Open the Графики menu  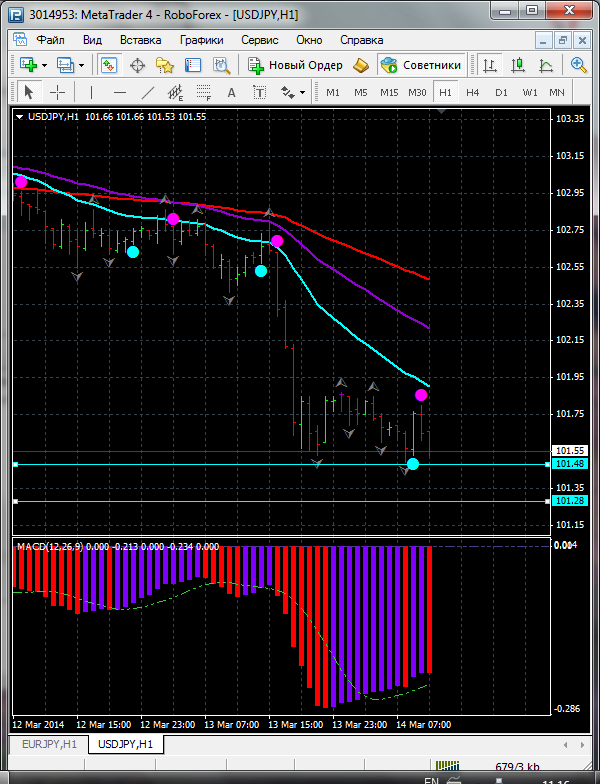coord(202,40)
